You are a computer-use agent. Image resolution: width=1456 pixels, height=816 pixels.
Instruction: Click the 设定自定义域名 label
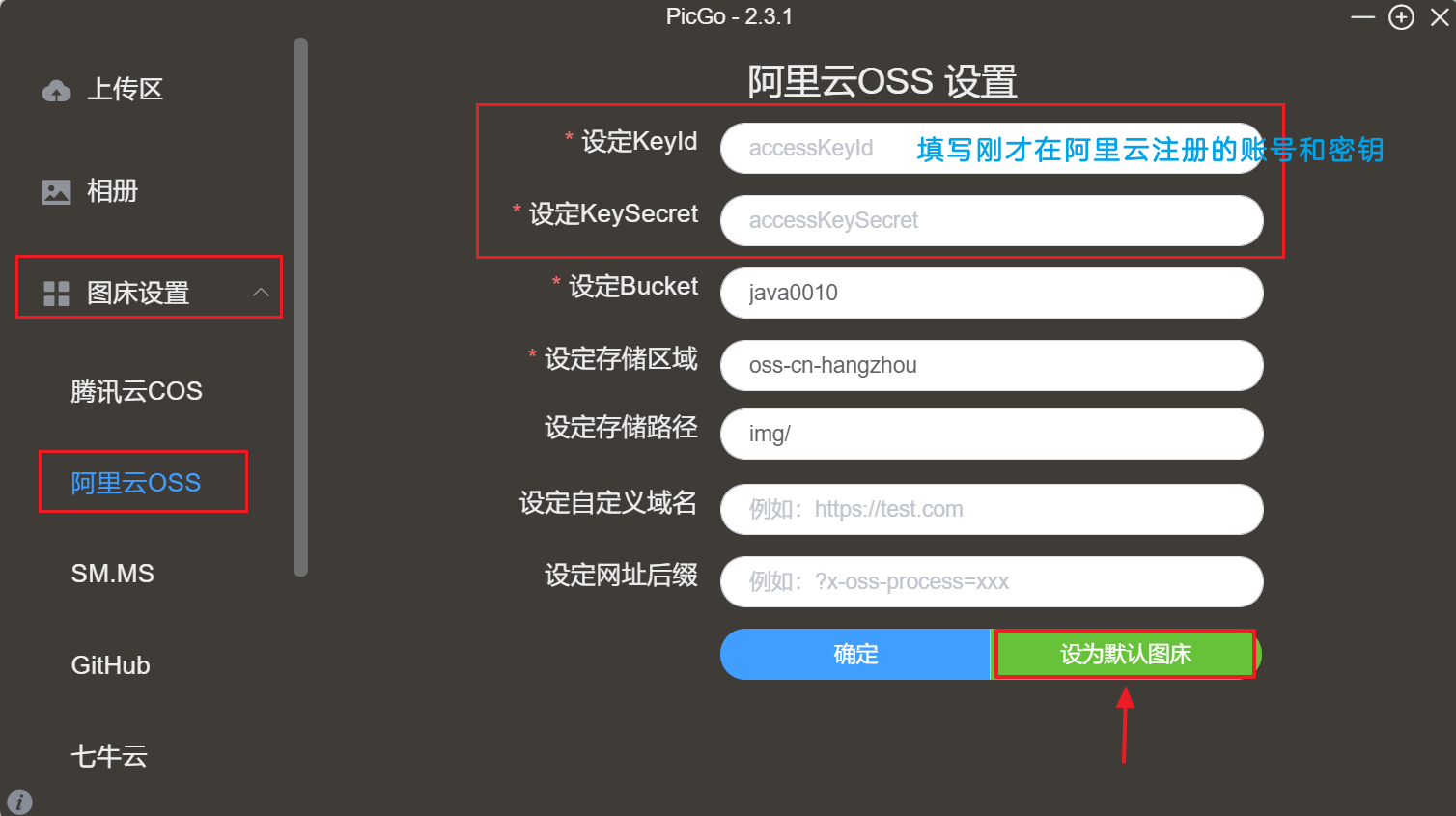pos(608,503)
